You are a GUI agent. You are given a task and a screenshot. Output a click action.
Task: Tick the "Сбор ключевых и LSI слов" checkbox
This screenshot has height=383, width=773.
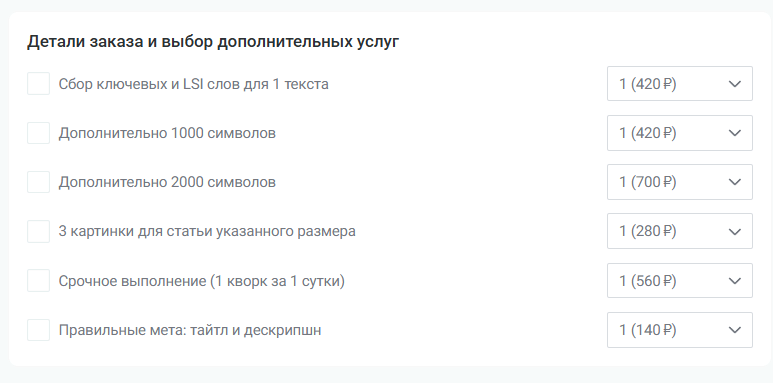pos(38,83)
